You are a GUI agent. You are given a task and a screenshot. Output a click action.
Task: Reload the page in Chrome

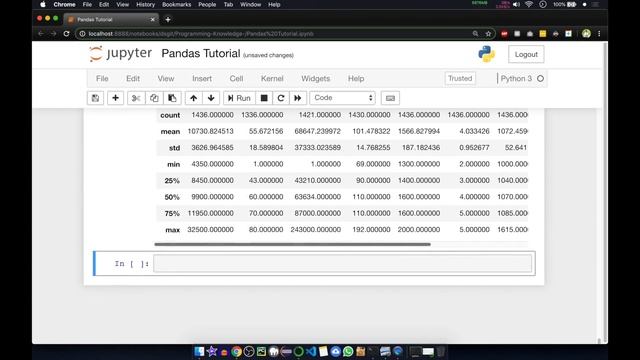[x=66, y=34]
